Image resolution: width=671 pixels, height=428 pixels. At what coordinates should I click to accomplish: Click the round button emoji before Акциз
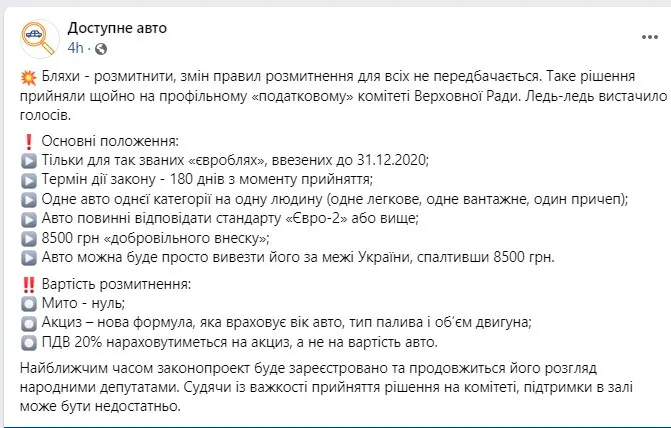click(27, 322)
